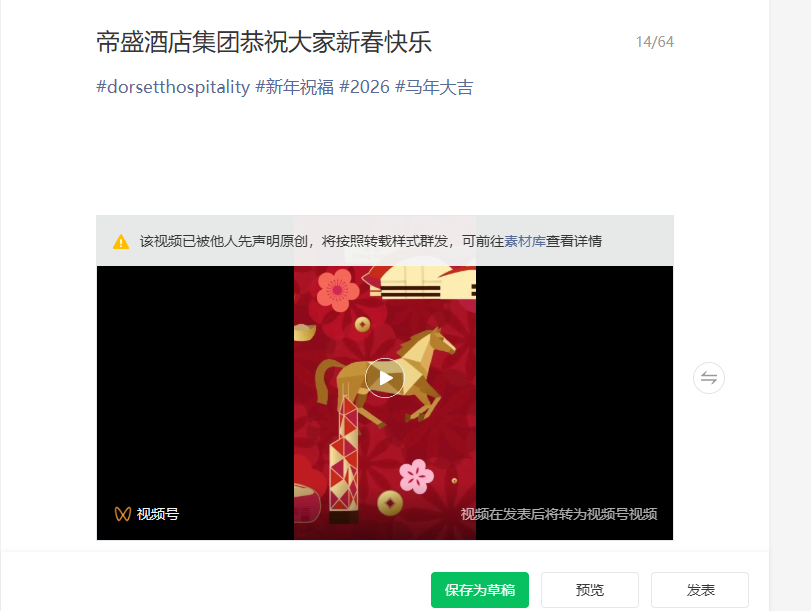Click the yellow warning triangle icon
This screenshot has height=611, width=811.
click(x=121, y=242)
